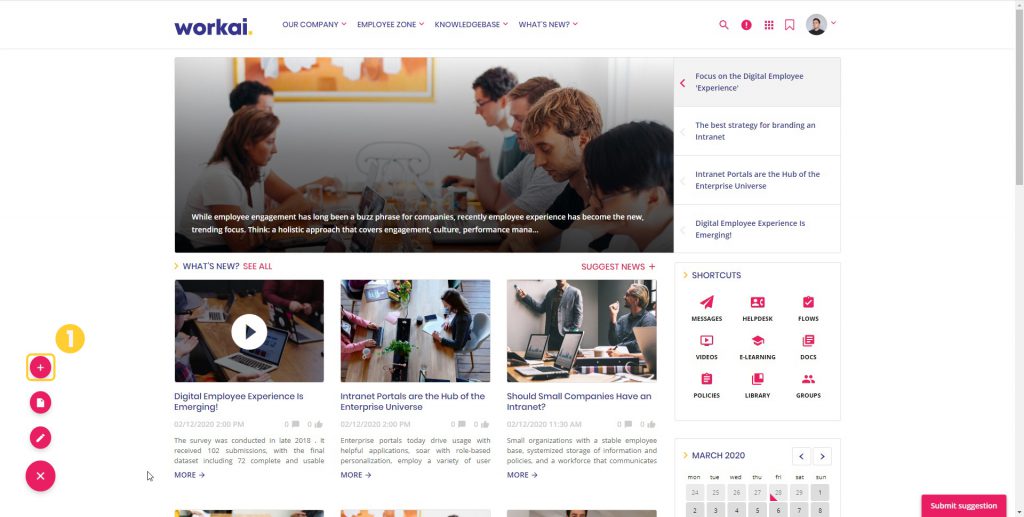Close the floating action menu
This screenshot has height=517, width=1024.
coord(40,476)
